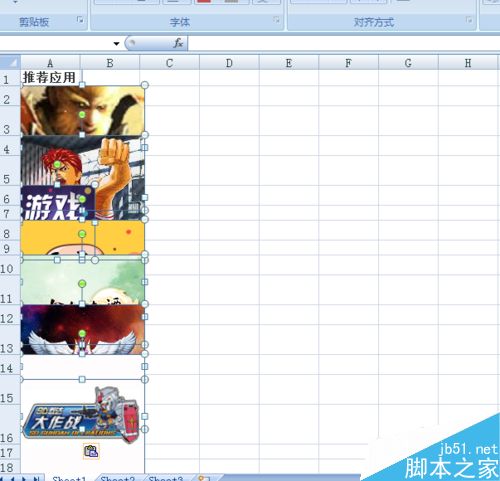The height and width of the screenshot is (481, 500).
Task: Click the Select All corner button
Action: (x=10, y=62)
